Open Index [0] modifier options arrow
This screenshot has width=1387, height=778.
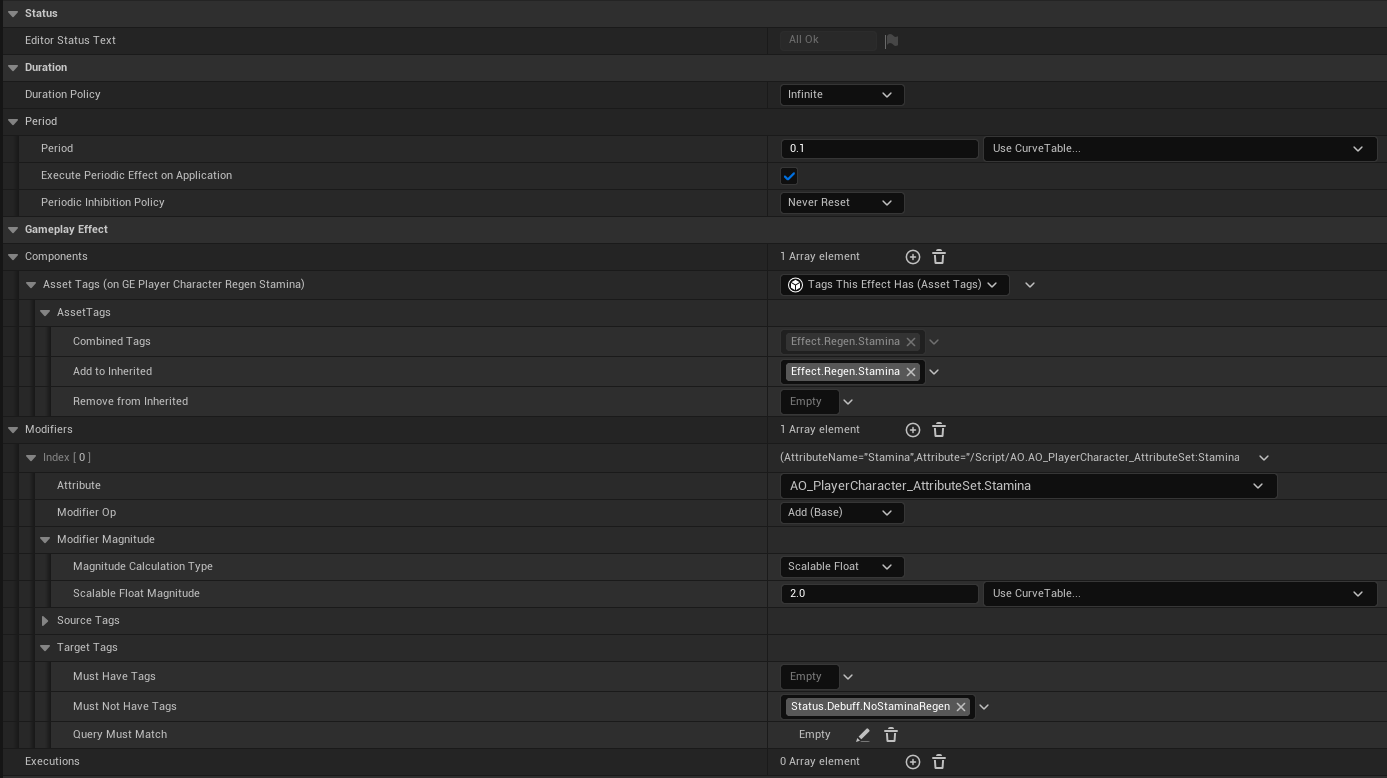pyautogui.click(x=1264, y=458)
